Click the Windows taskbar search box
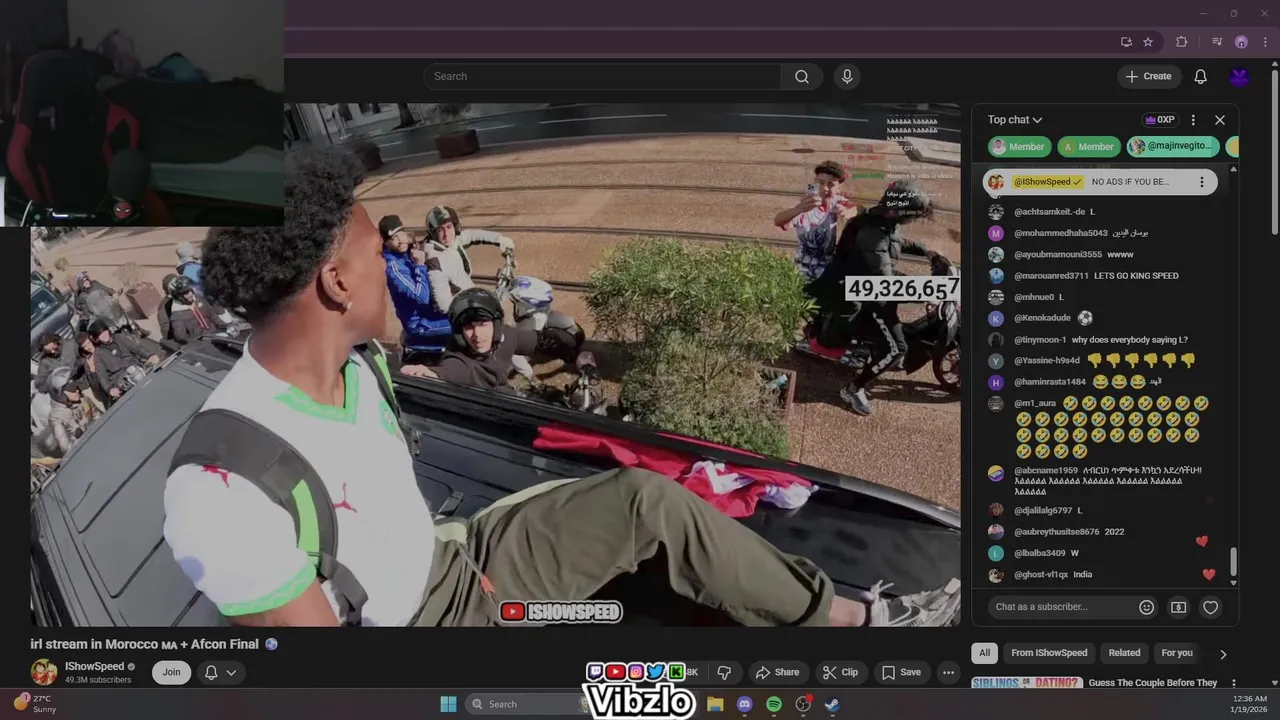 coord(528,704)
